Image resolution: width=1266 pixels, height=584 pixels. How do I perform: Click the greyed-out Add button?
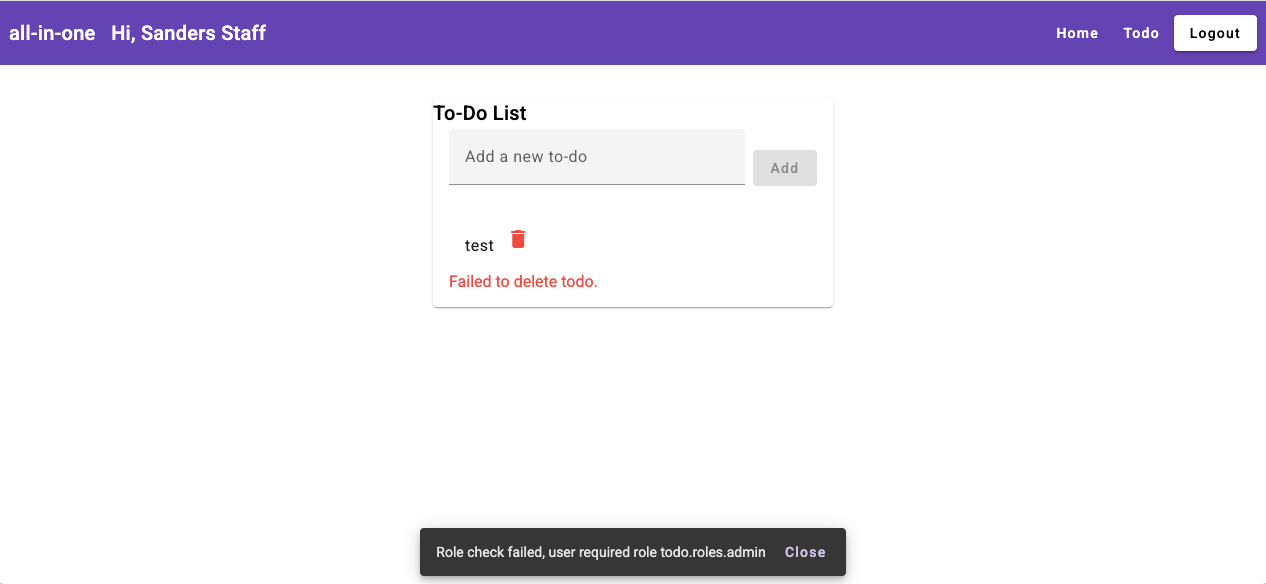coord(785,168)
